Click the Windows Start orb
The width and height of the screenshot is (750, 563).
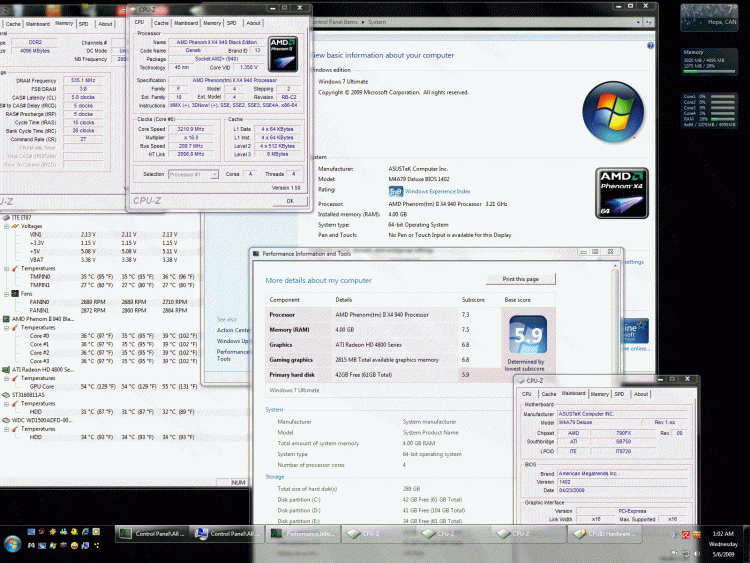click(x=12, y=544)
